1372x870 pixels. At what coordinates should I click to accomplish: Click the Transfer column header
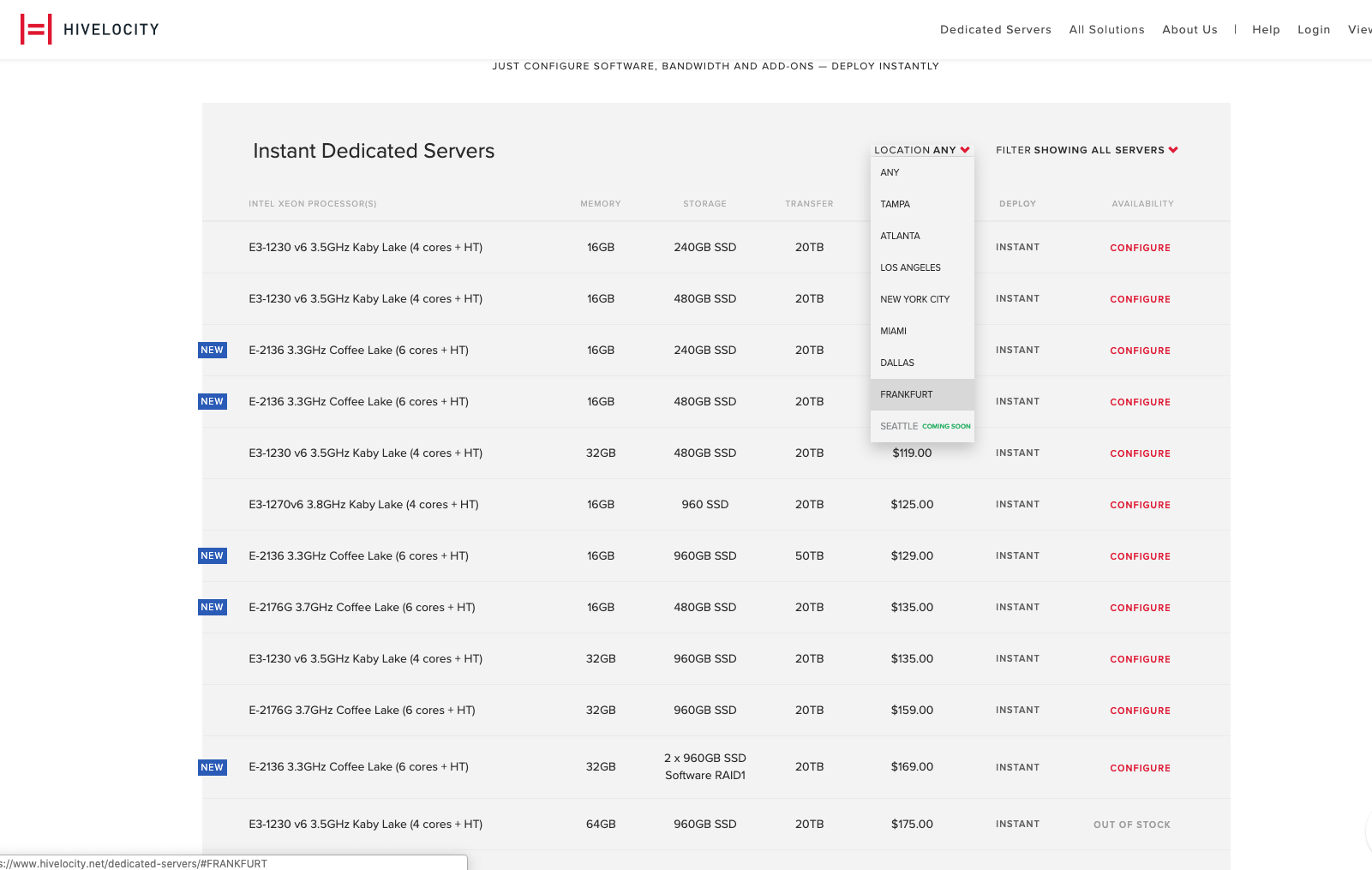point(809,204)
